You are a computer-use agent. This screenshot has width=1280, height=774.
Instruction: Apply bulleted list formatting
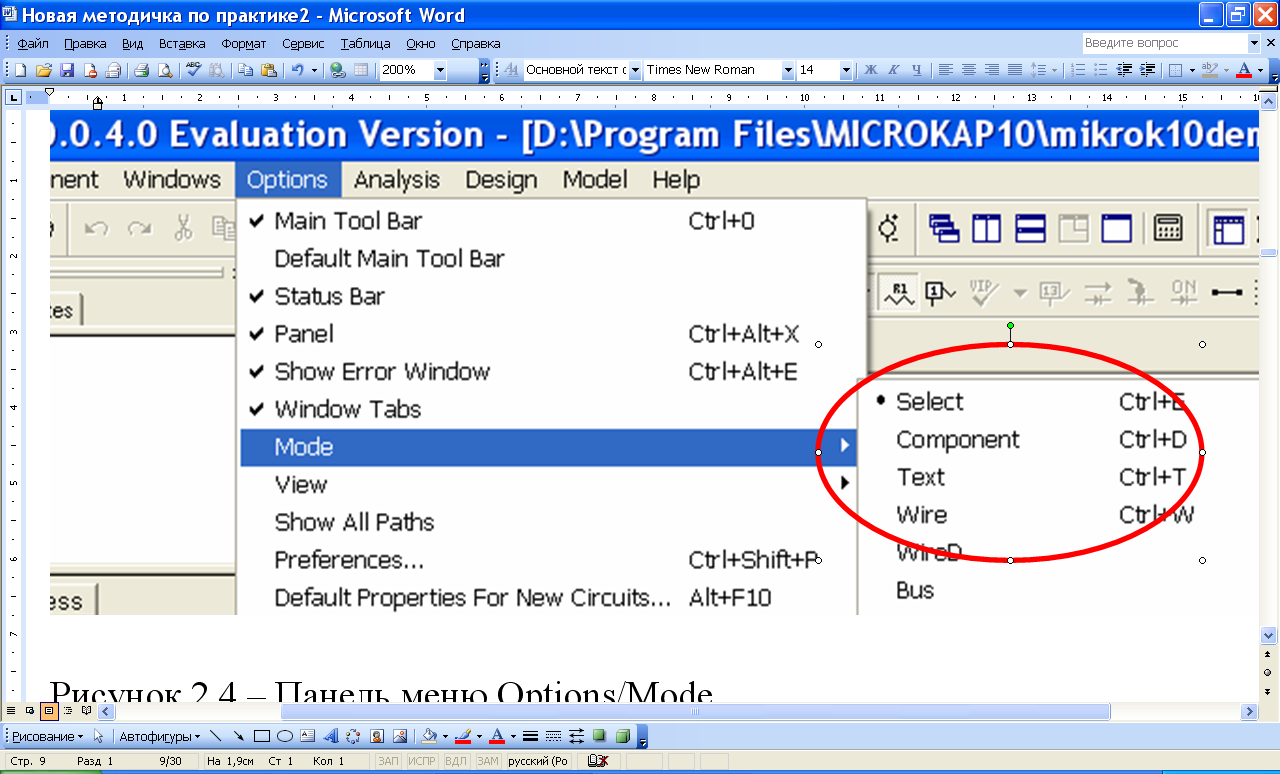(1101, 70)
